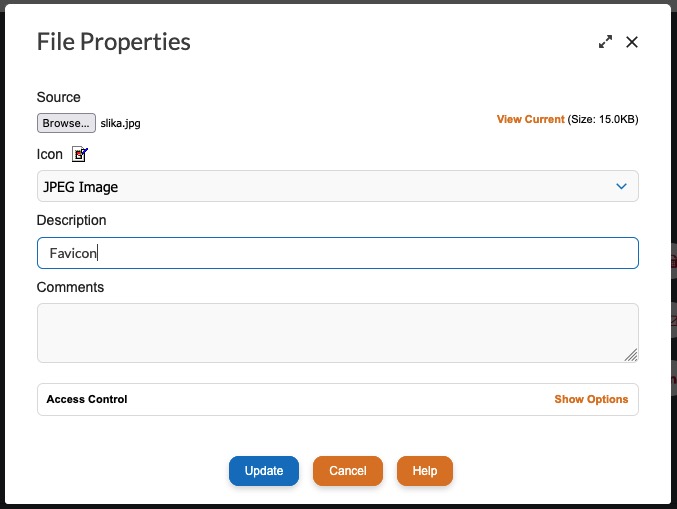Open the View Current file link
This screenshot has width=677, height=509.
click(530, 119)
